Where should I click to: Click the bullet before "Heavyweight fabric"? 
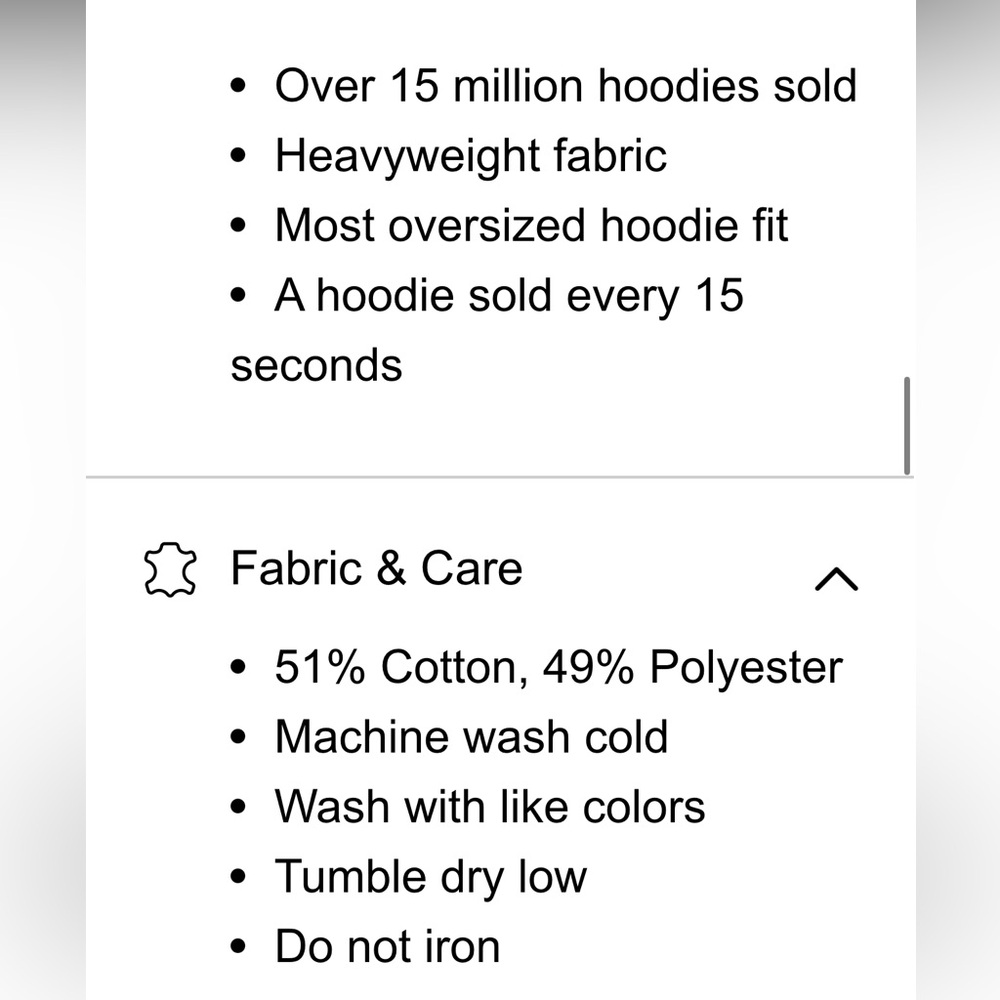(238, 157)
